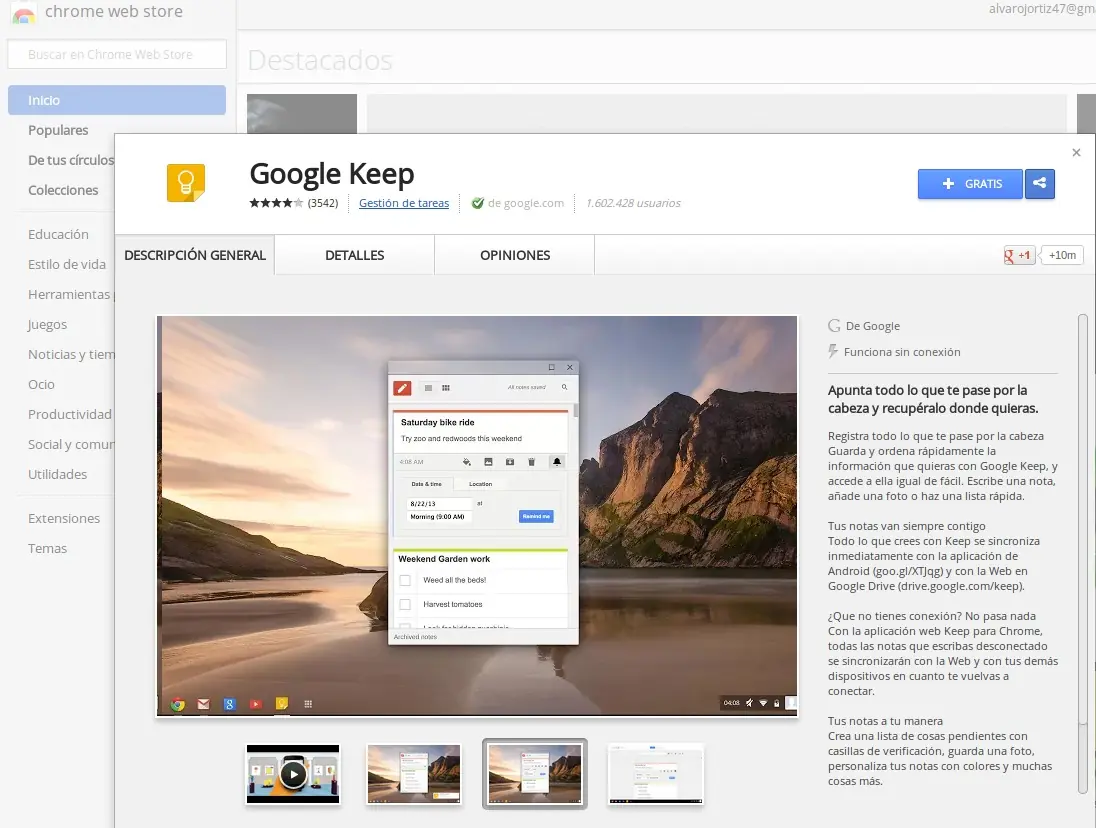Viewport: 1096px width, 828px height.
Task: Open the Gestión de tareas category link
Action: pyautogui.click(x=403, y=203)
